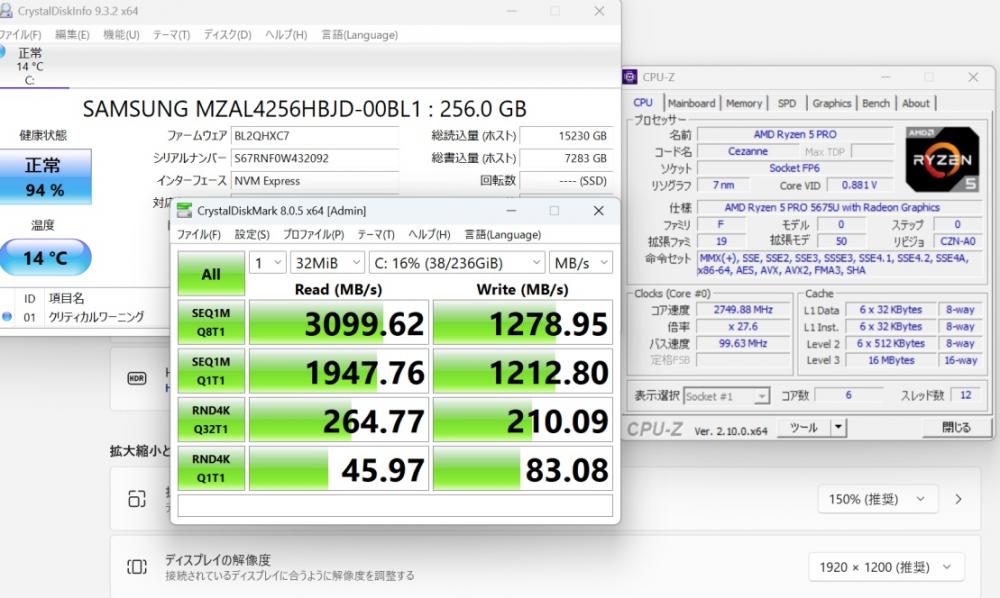Click the 1947.76 SEQ1M Q1T1 read result

[339, 371]
